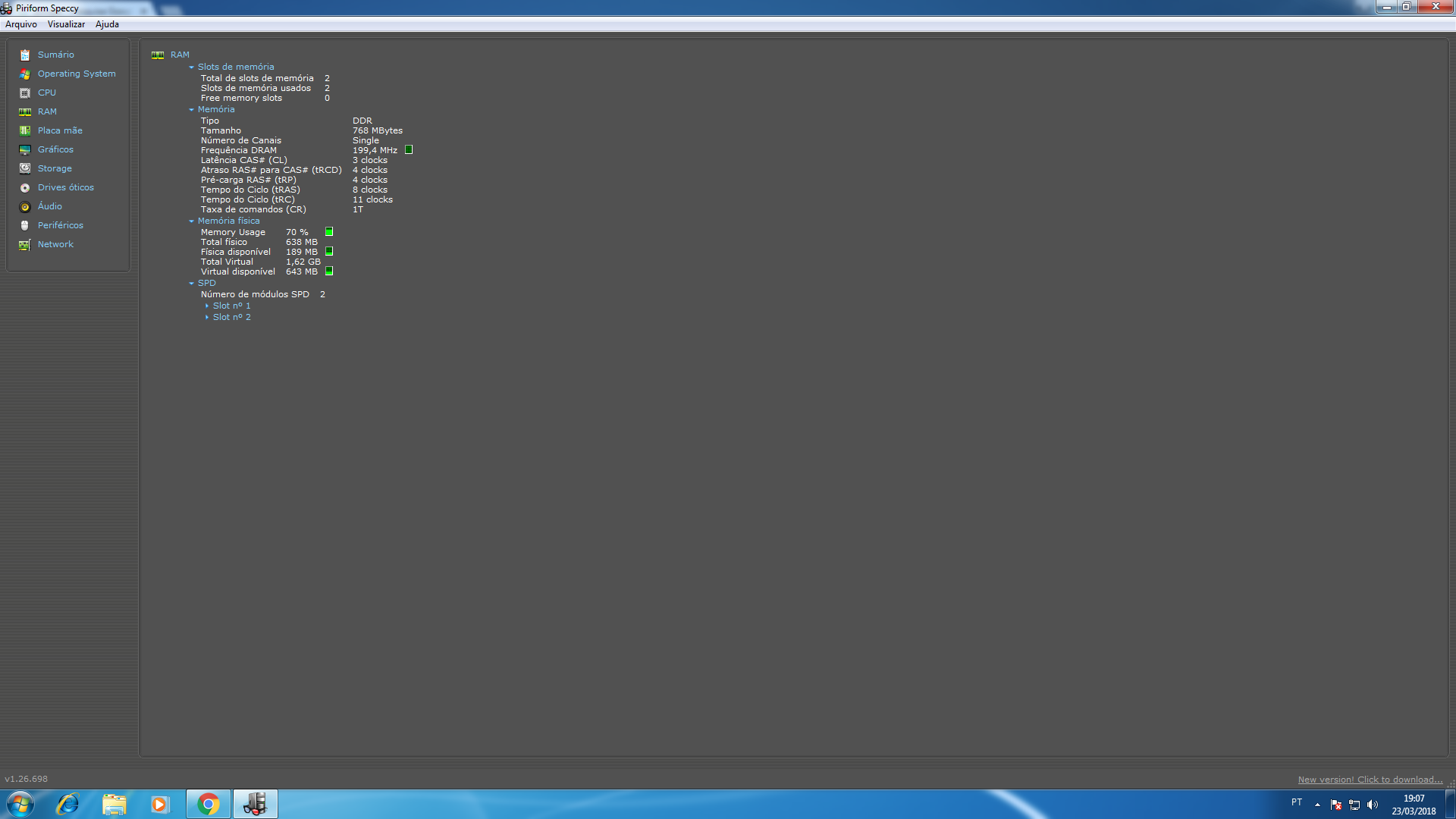
Task: Launch Internet Explorer from taskbar
Action: (67, 804)
